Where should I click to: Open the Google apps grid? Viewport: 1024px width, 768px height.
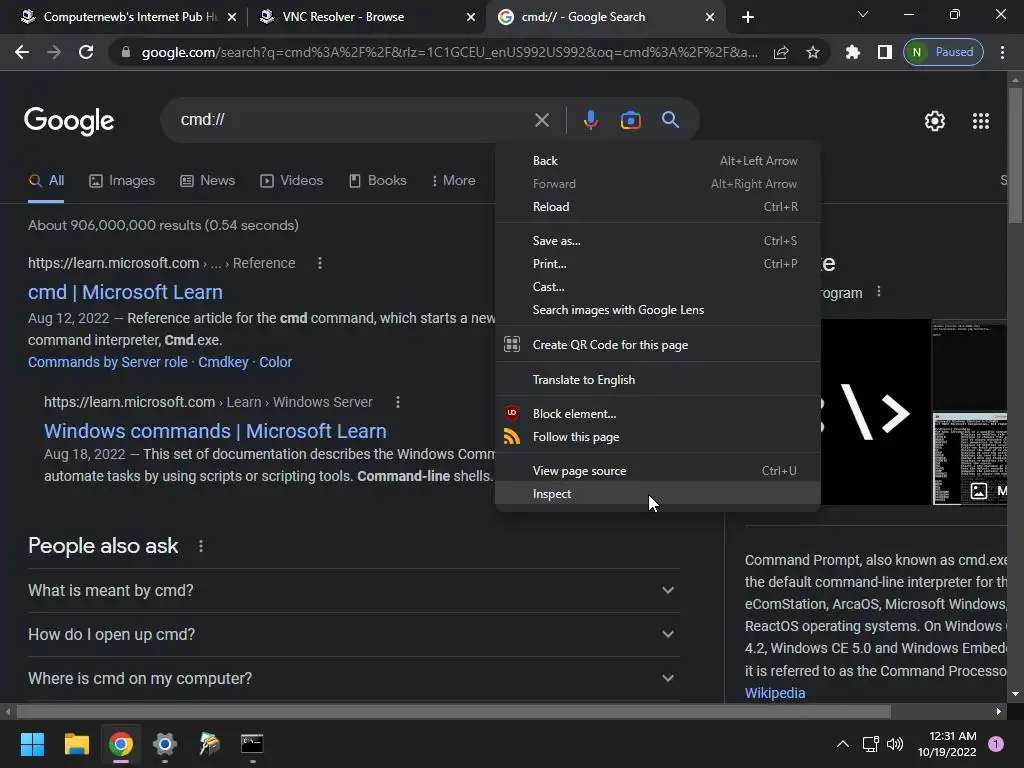[981, 121]
